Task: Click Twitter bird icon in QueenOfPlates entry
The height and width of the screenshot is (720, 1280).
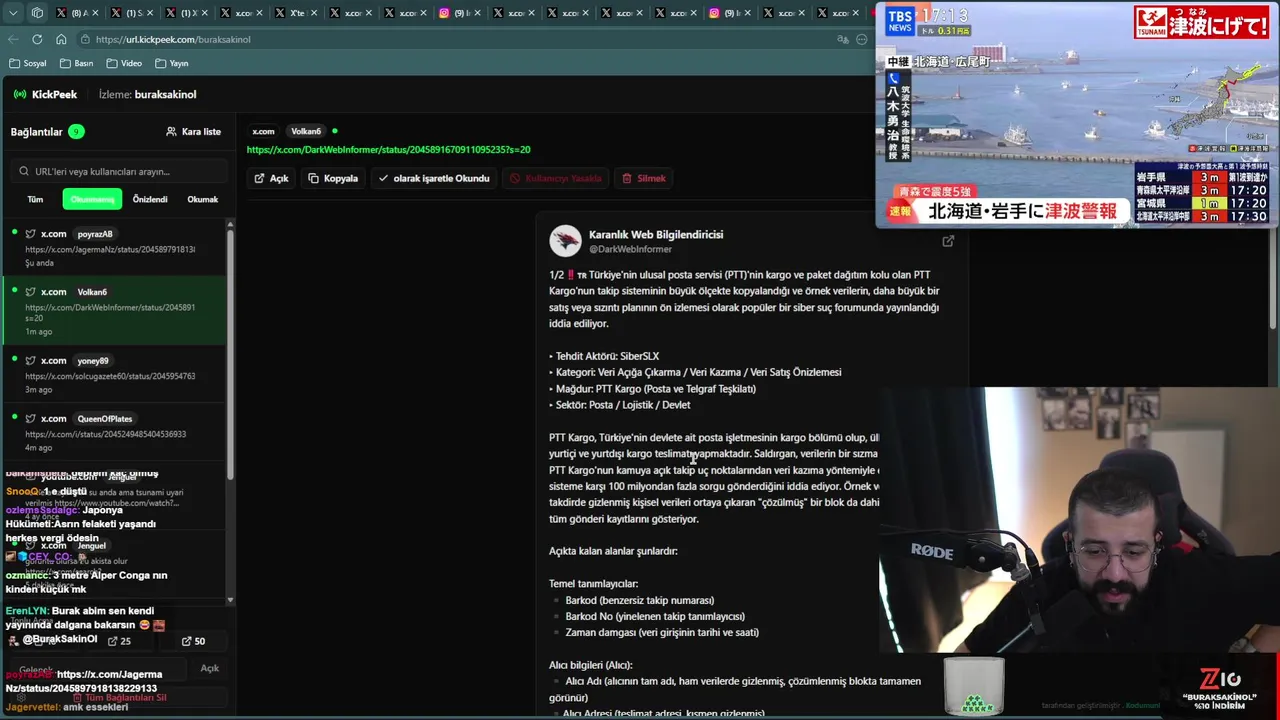Action: pyautogui.click(x=30, y=418)
